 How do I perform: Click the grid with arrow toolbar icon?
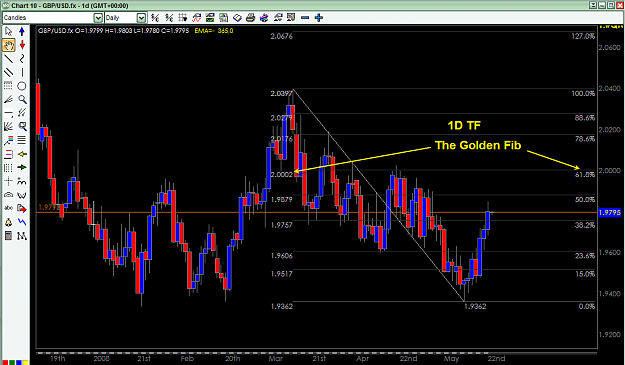coord(183,18)
